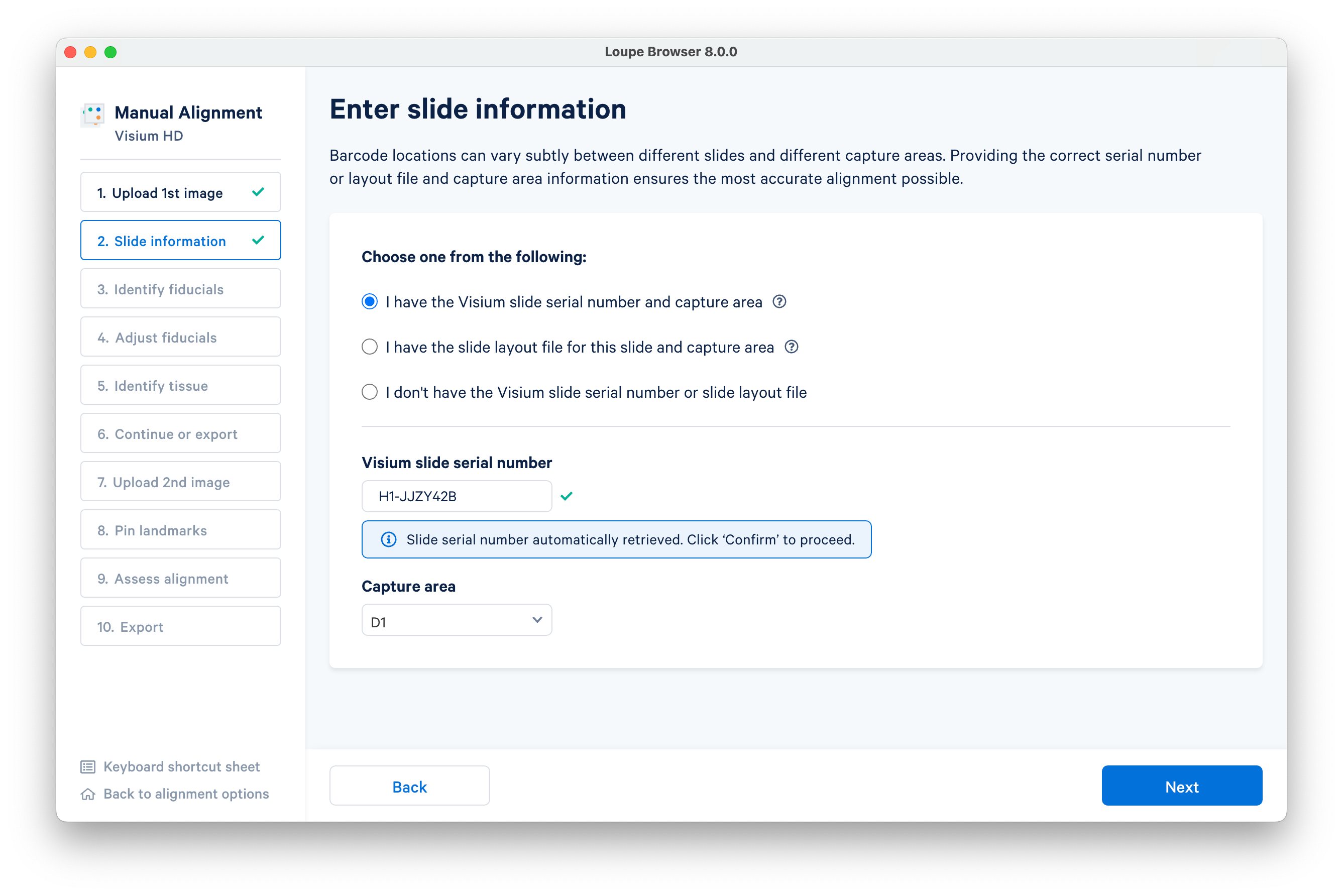Click the home icon for alignment options
This screenshot has width=1343, height=896.
pos(88,794)
